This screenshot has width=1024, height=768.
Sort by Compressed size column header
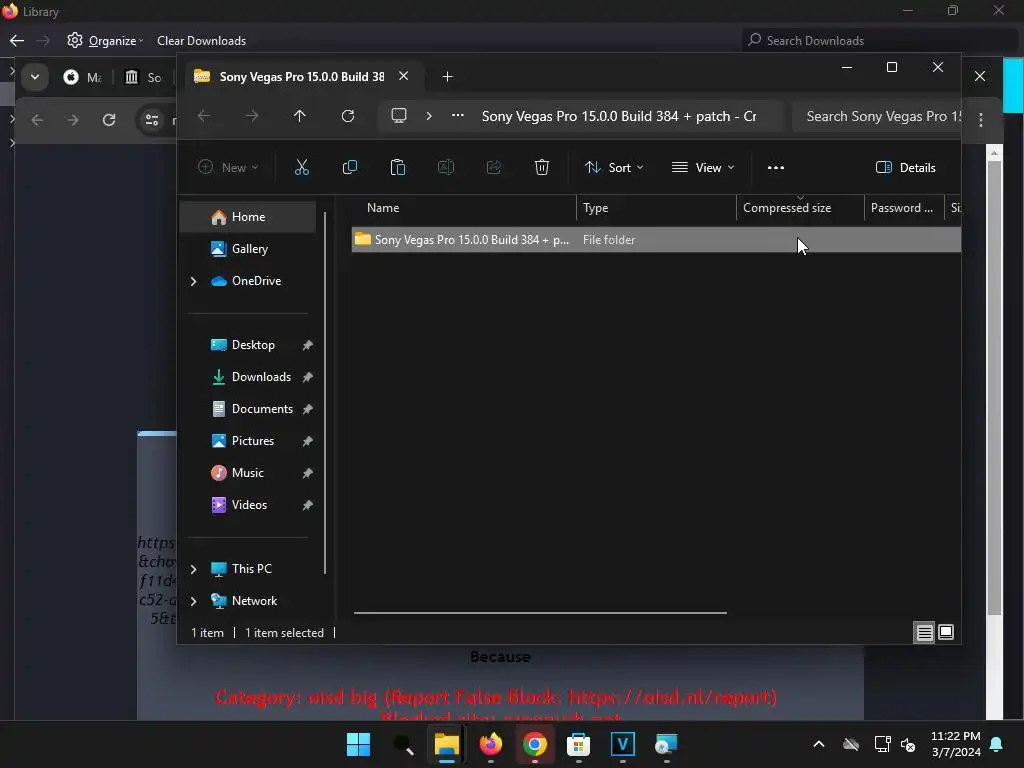[x=800, y=208]
